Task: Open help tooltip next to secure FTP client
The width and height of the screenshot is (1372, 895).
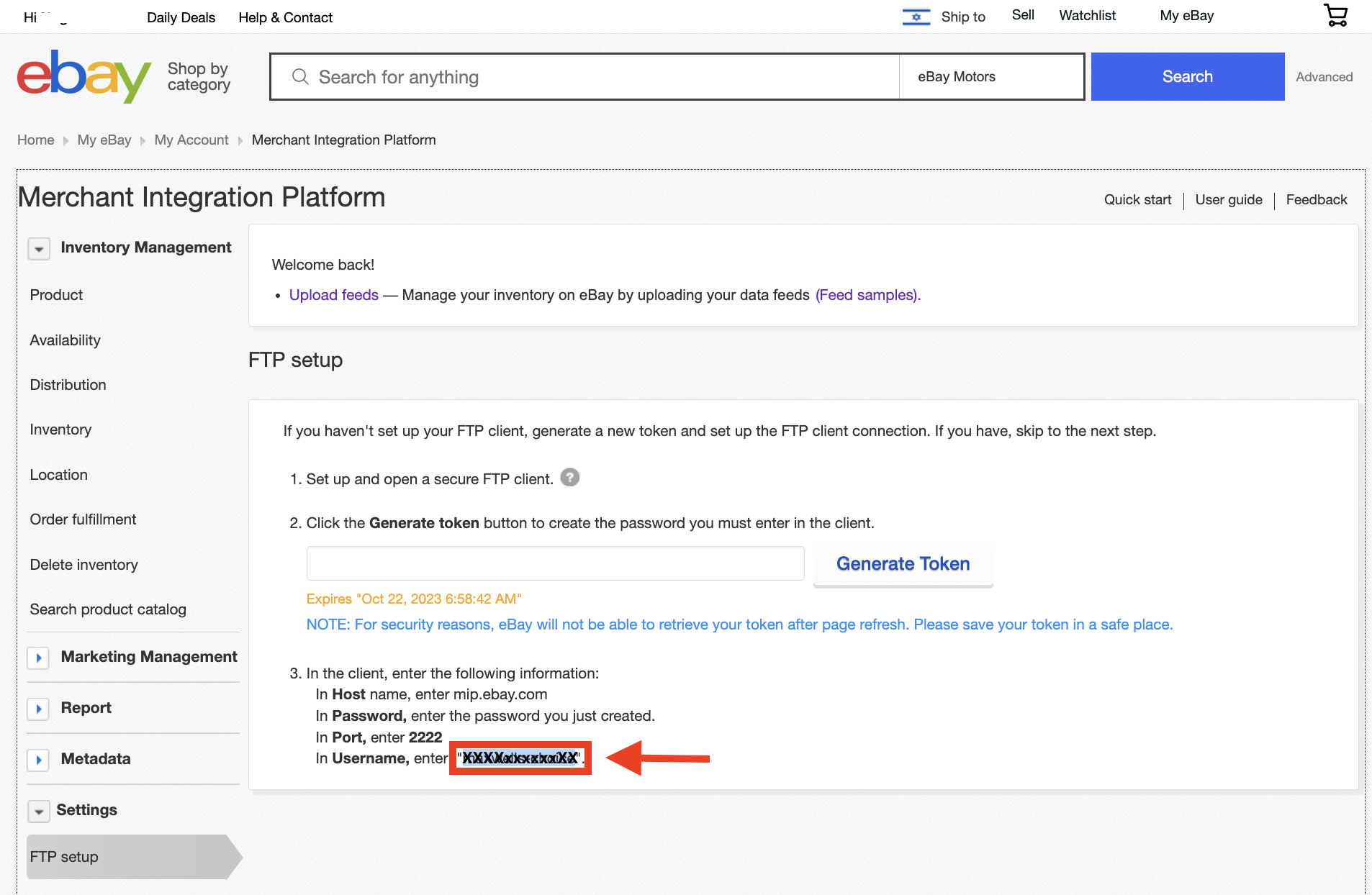Action: coord(570,478)
